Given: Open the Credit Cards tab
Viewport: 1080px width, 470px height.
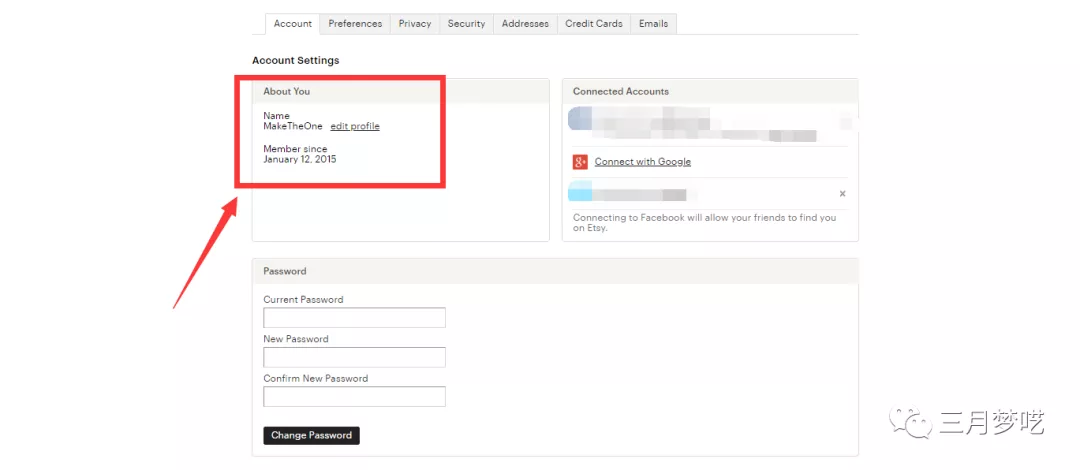Looking at the screenshot, I should (x=594, y=23).
